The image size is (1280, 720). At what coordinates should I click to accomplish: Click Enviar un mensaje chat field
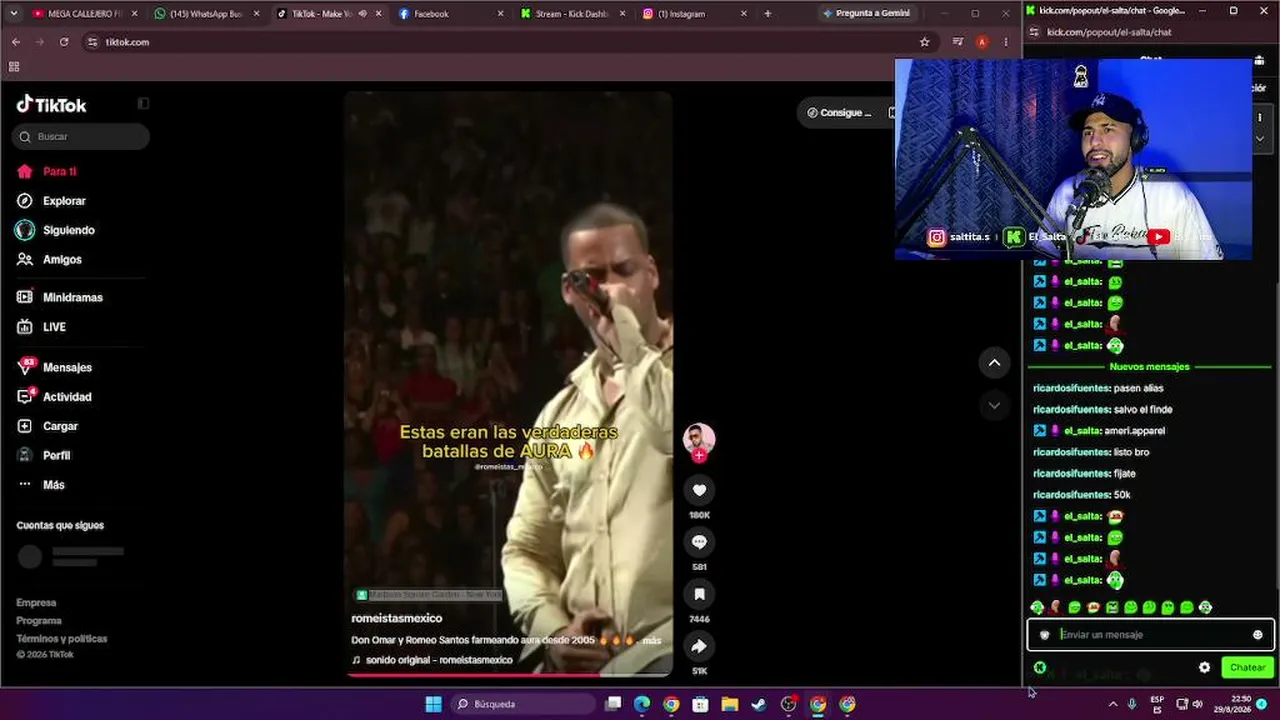pyautogui.click(x=1152, y=634)
